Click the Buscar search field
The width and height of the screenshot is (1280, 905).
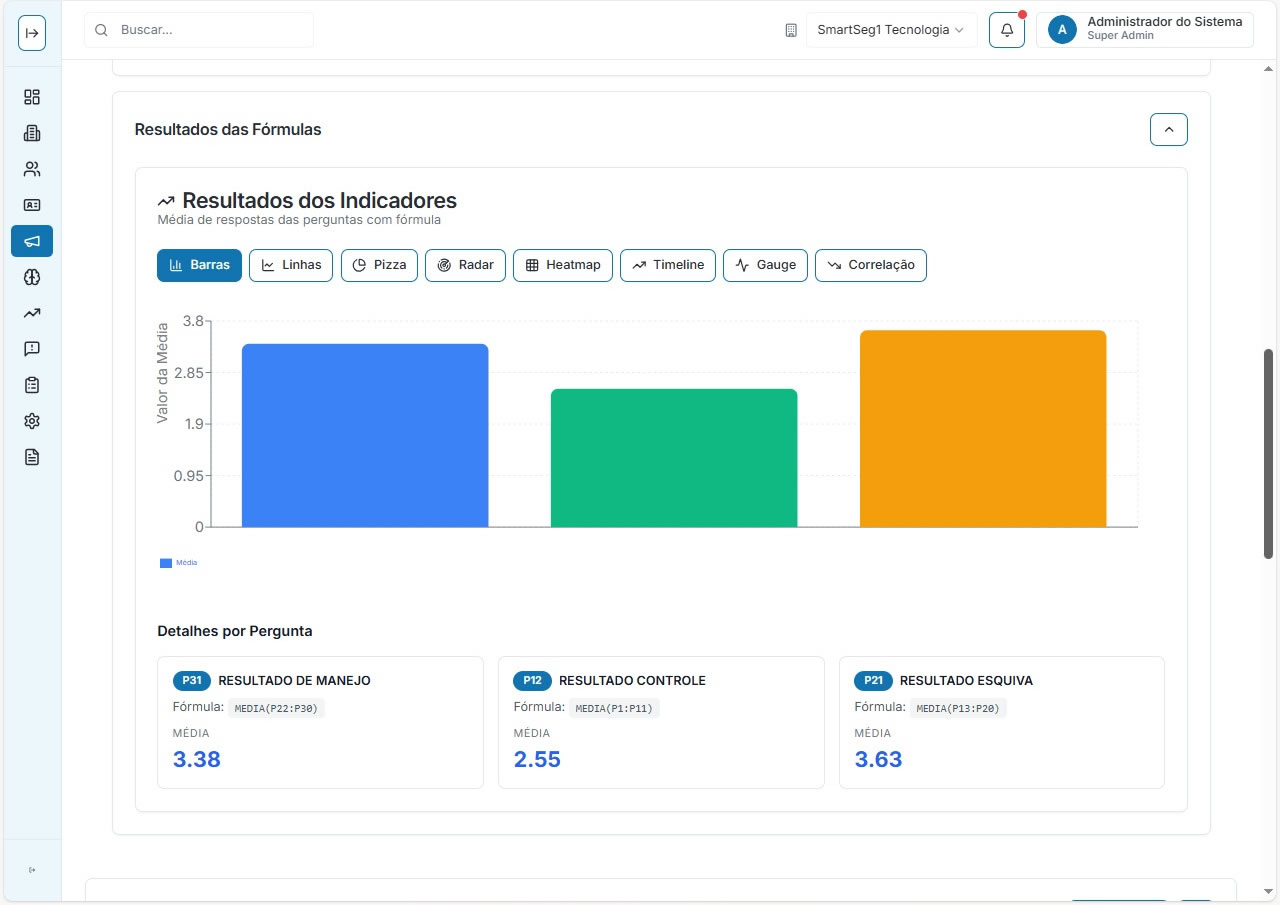[210, 30]
